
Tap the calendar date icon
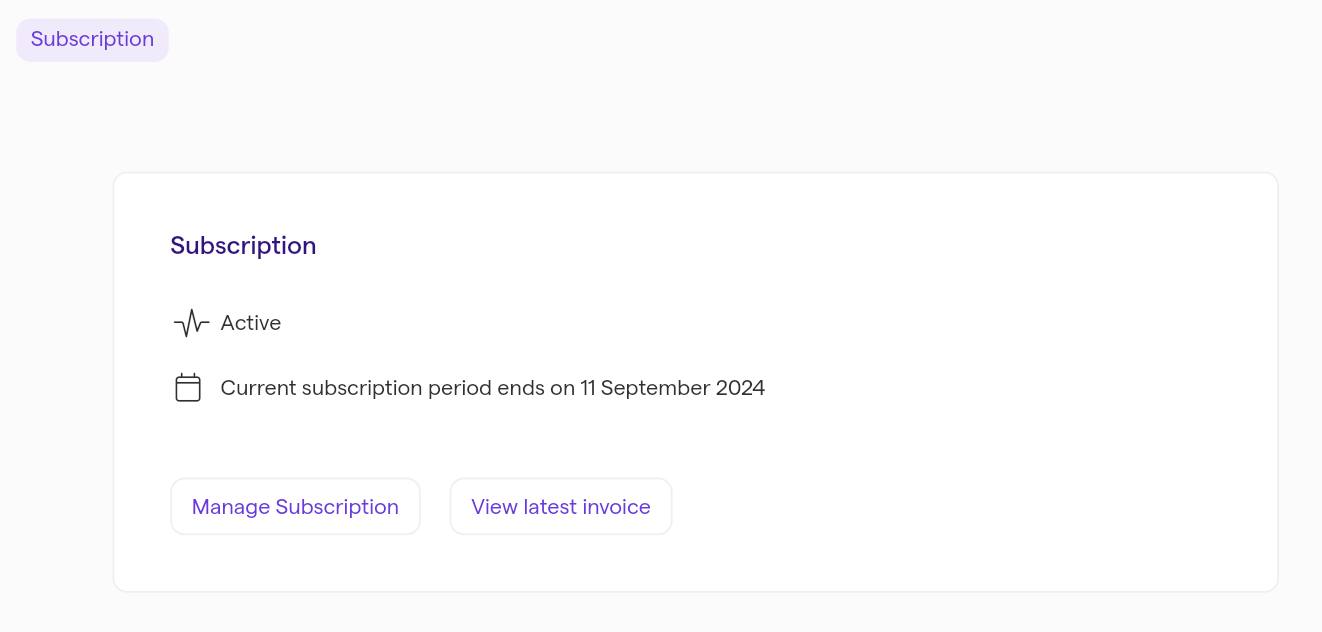click(188, 387)
